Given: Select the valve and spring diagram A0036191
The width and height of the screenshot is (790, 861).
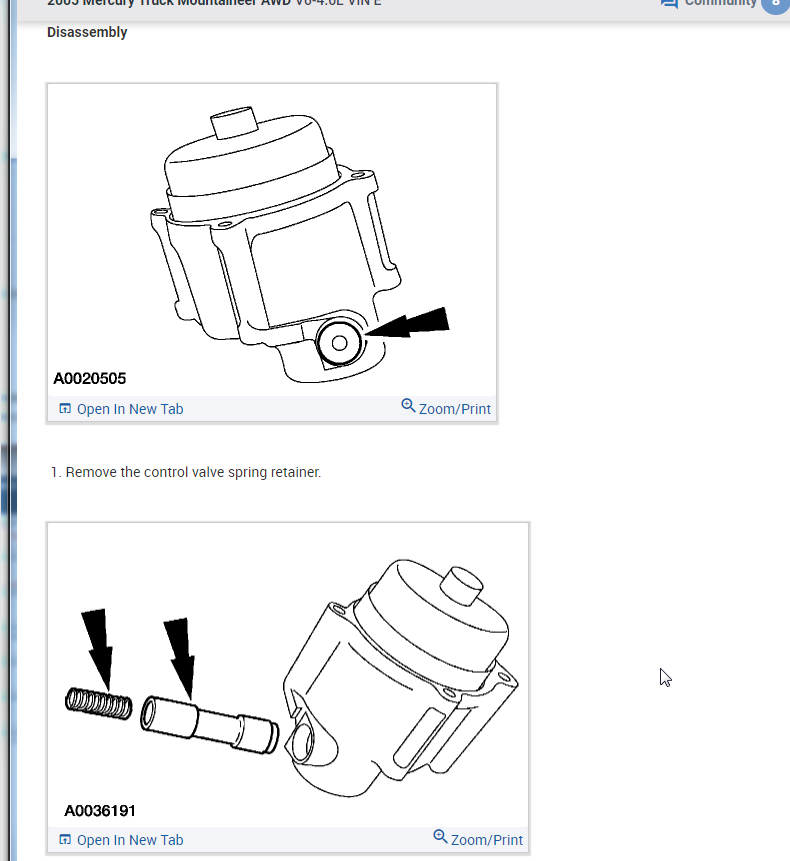Looking at the screenshot, I should click(288, 675).
